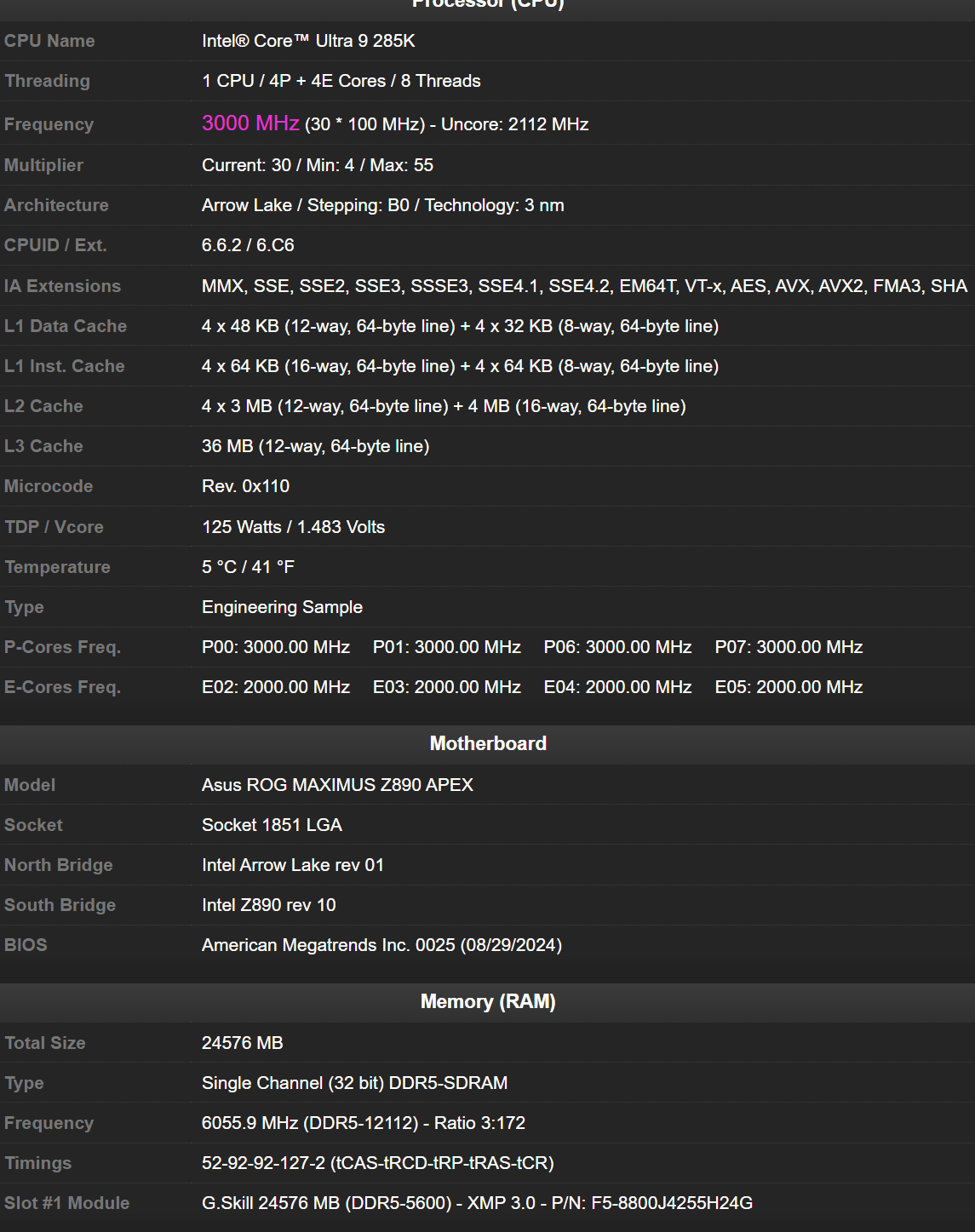Click the P01: 3000.00 MHz core frequency

tap(447, 647)
